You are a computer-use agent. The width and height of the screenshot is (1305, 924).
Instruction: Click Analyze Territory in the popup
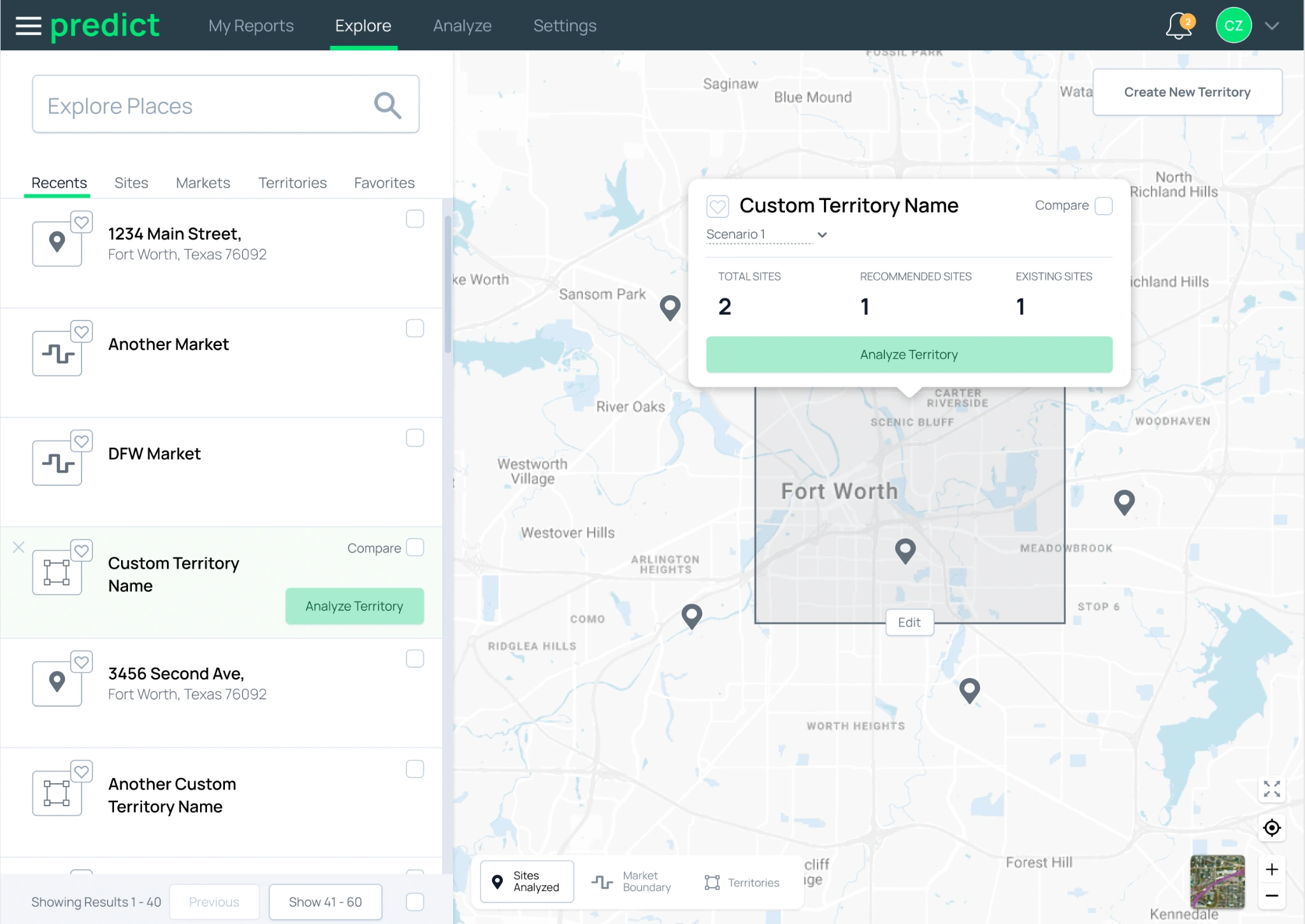tap(909, 354)
